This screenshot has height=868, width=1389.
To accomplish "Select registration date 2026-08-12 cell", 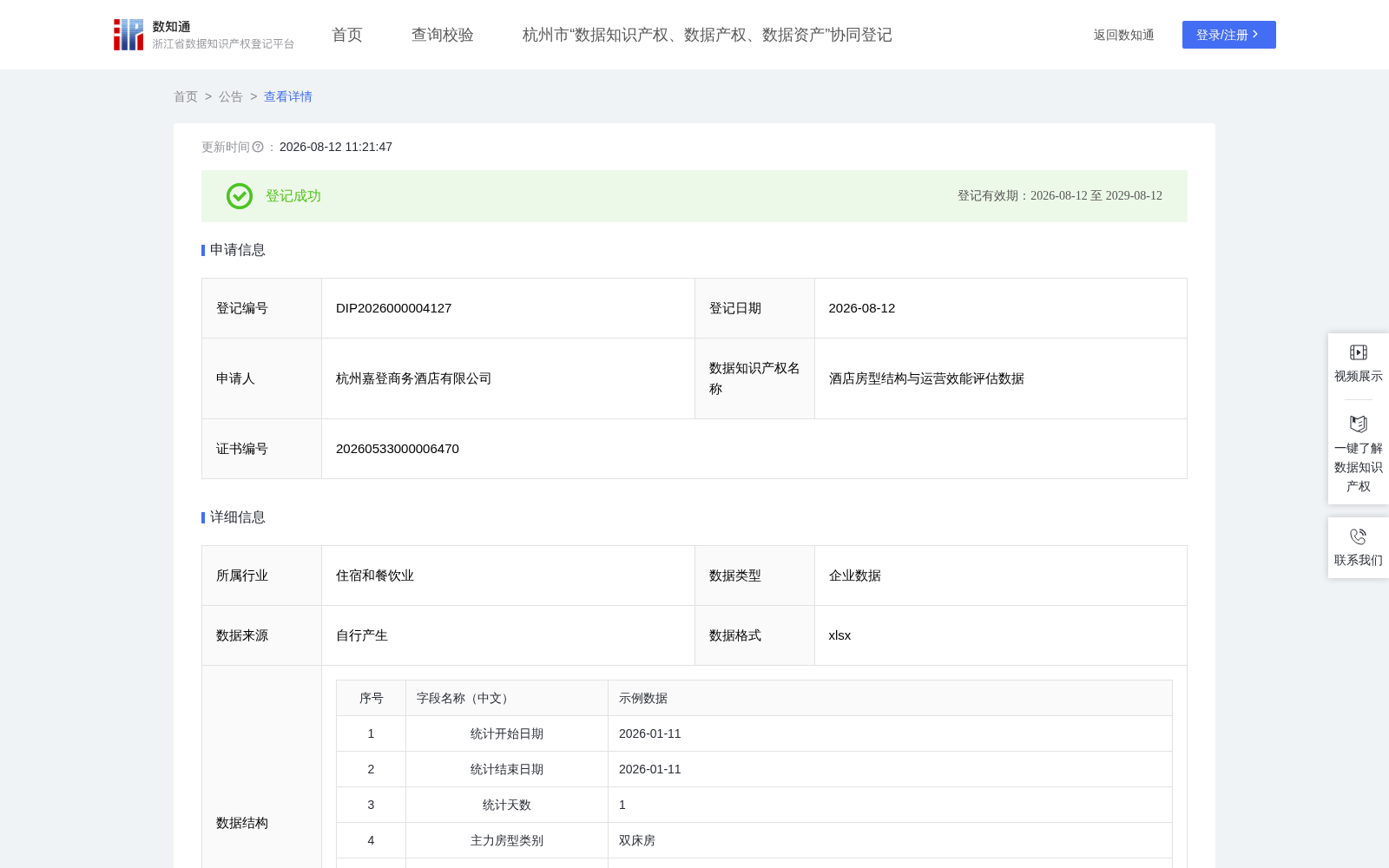I will (x=1001, y=308).
